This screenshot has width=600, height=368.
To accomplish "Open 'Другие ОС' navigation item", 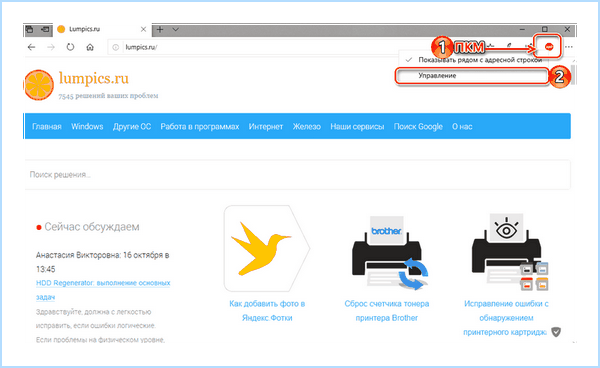I will coord(132,127).
